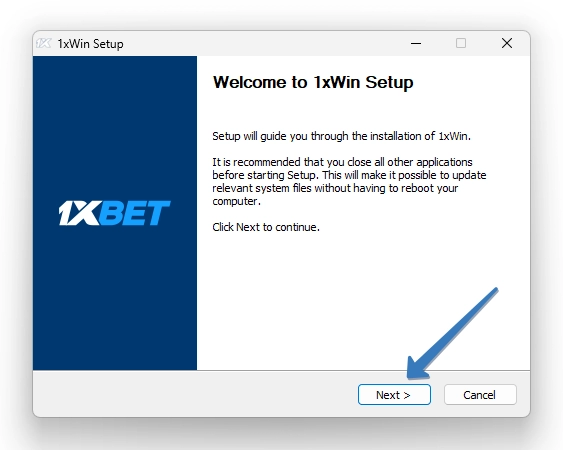Click the '1xWin Setup' window title text
Screen dimensions: 563x450
(90, 44)
